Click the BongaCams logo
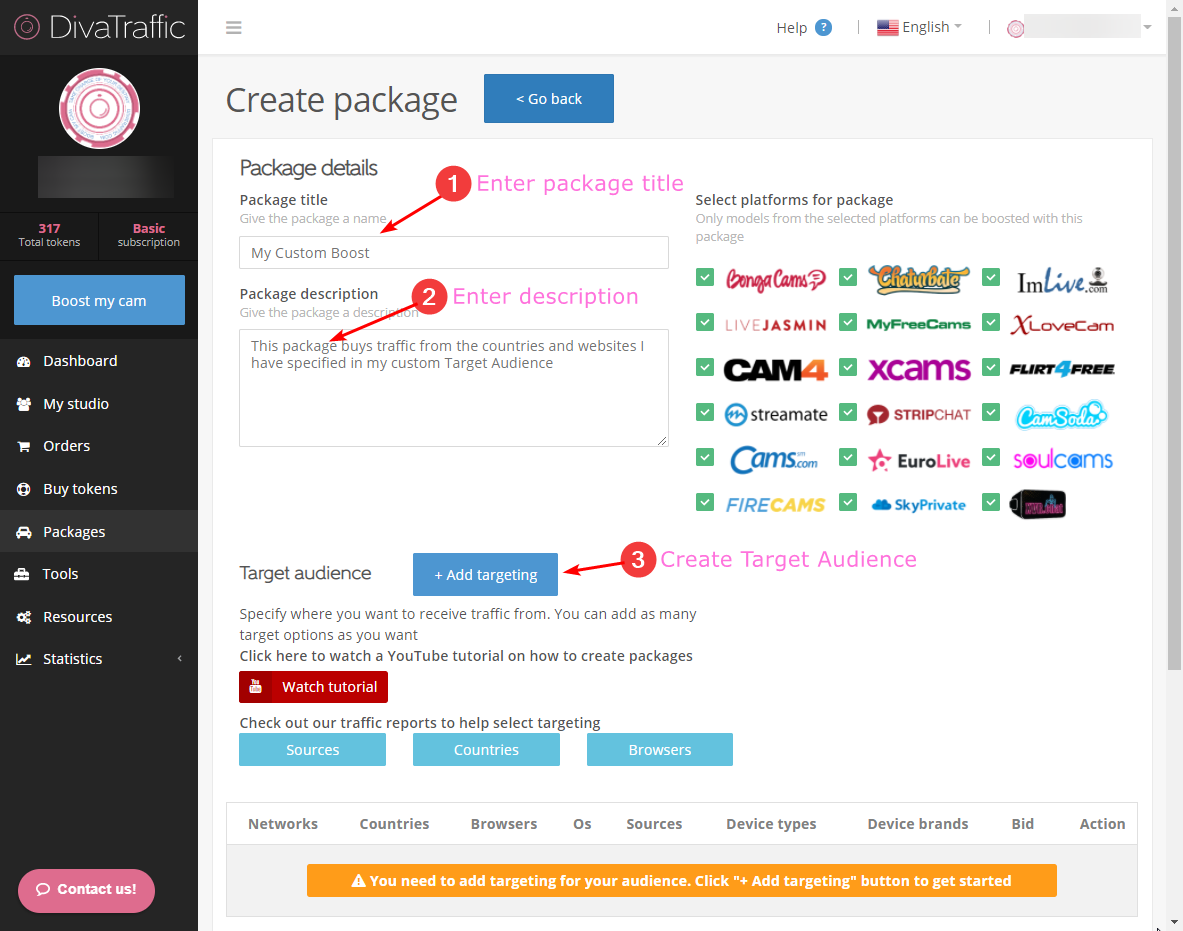 [x=776, y=280]
